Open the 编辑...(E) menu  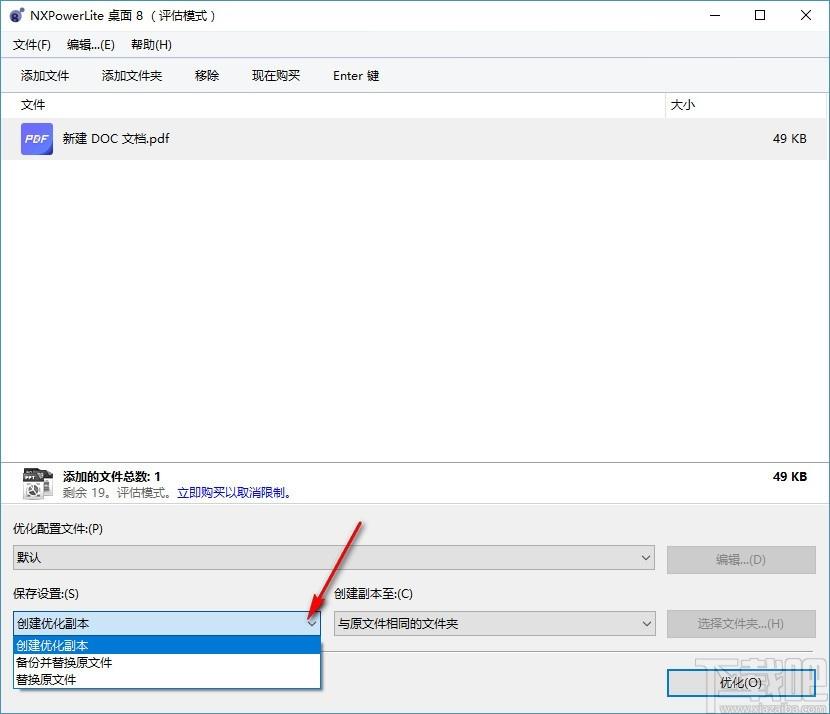pos(91,45)
